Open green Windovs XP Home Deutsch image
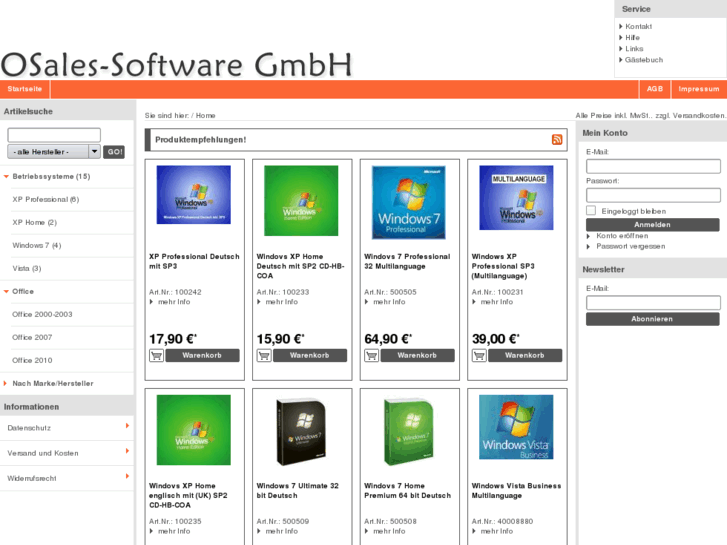Image resolution: width=727 pixels, height=545 pixels. [x=301, y=200]
